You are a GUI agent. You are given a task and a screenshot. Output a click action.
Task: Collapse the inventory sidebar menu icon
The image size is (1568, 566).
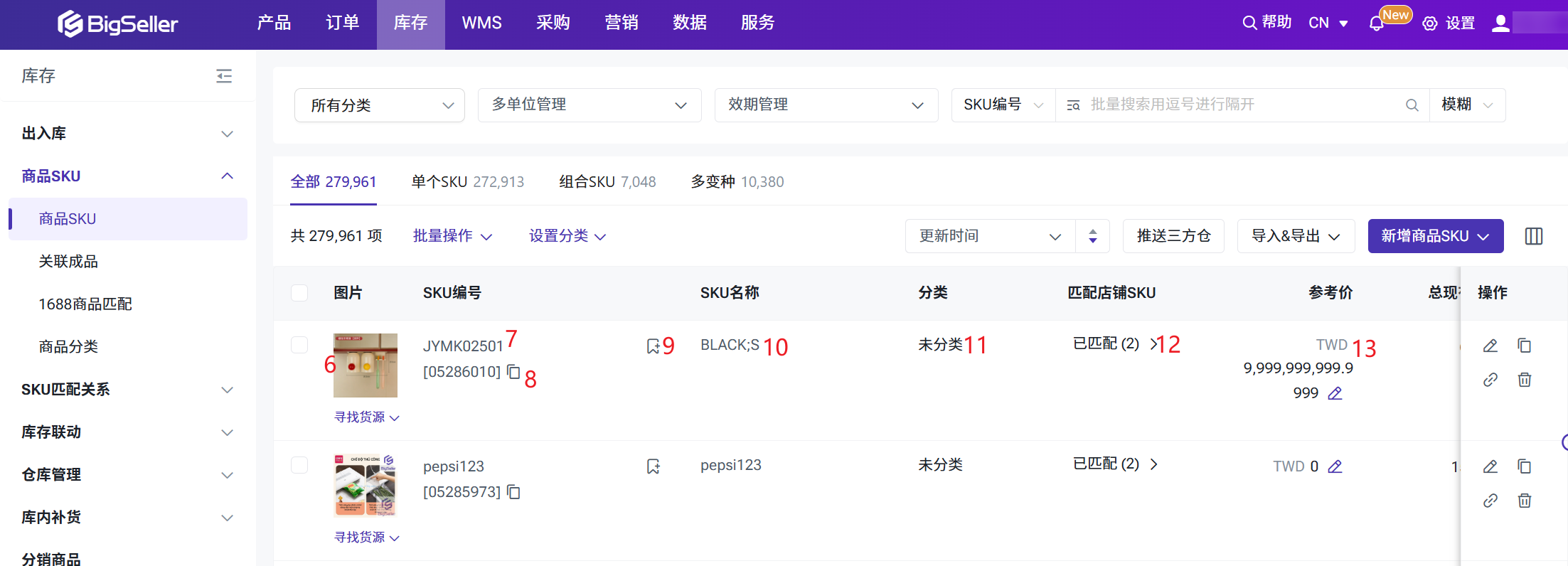pos(224,76)
